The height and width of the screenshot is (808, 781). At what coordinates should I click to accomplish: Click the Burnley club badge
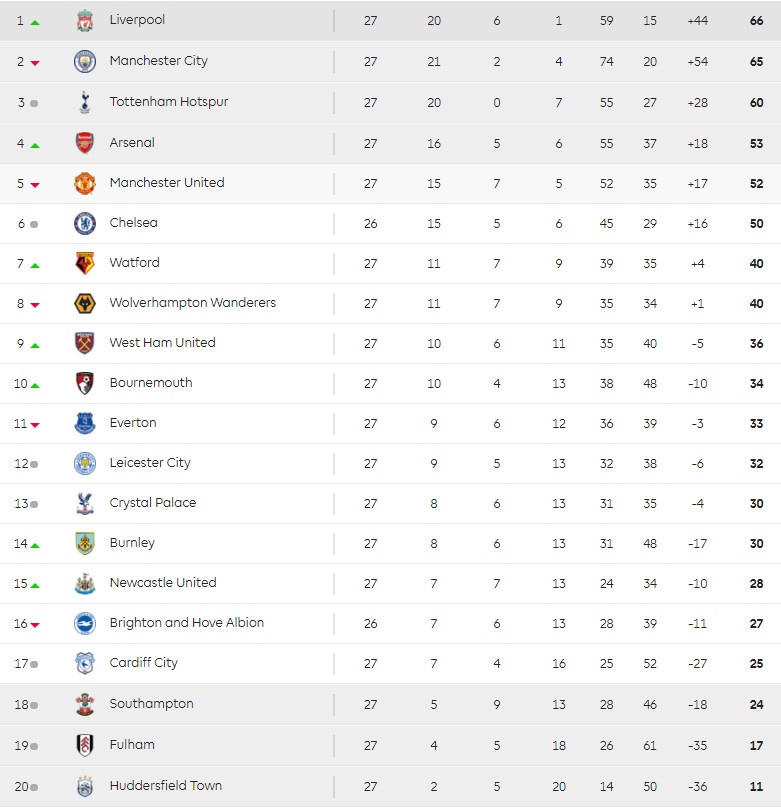[85, 543]
